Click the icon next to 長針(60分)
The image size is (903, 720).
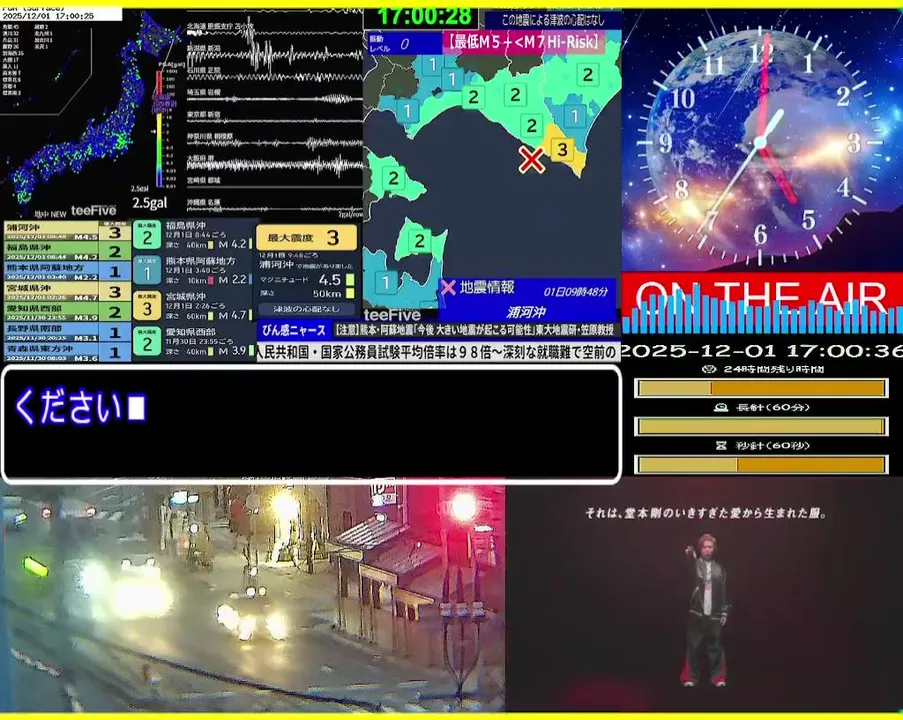pyautogui.click(x=720, y=407)
